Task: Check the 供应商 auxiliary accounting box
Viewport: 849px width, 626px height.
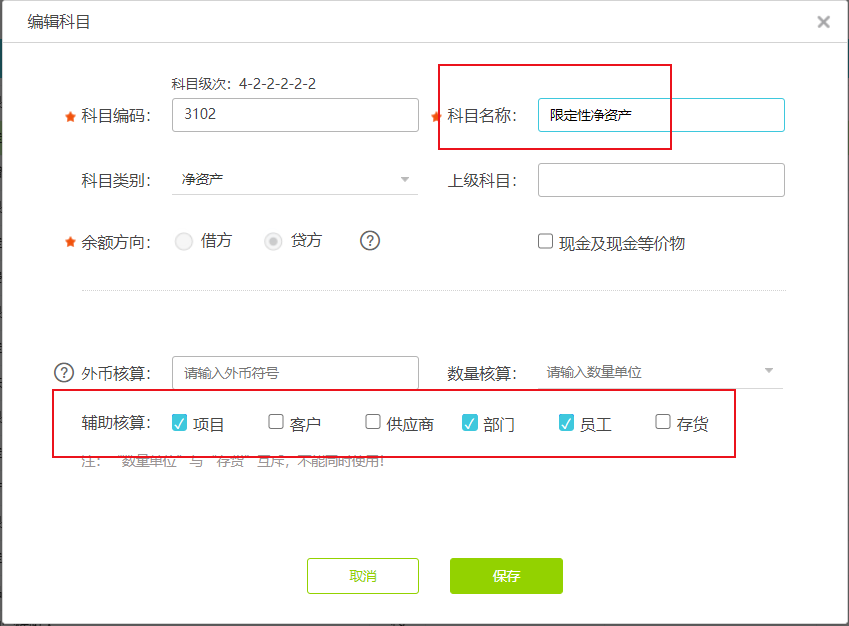Action: pos(371,423)
